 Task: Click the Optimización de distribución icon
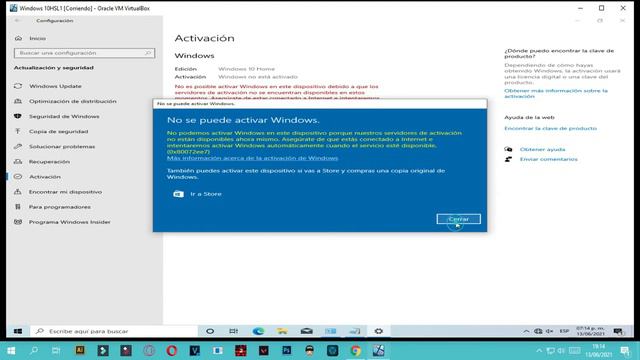(x=18, y=101)
